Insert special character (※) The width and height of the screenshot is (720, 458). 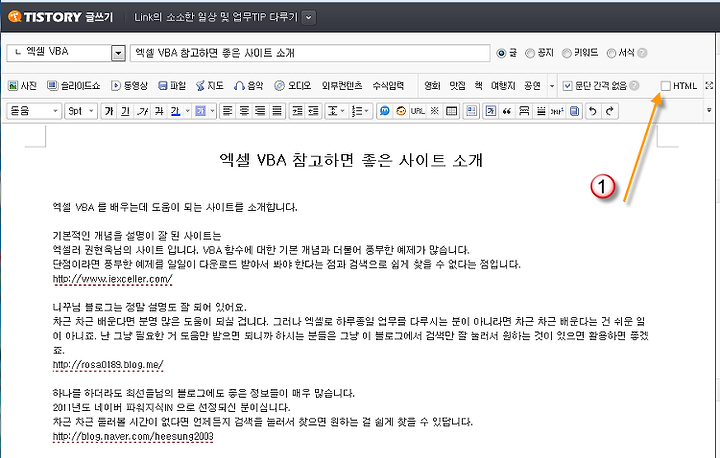(434, 111)
